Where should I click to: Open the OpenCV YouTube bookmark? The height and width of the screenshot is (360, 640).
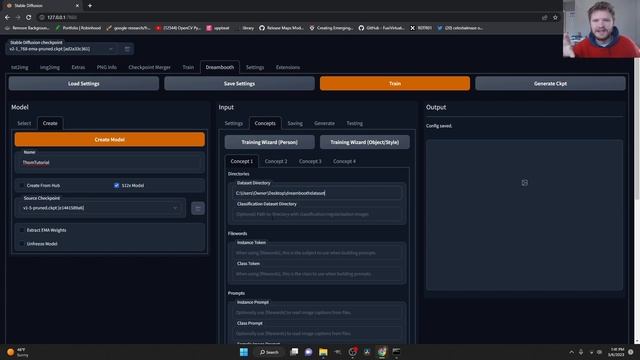click(178, 28)
